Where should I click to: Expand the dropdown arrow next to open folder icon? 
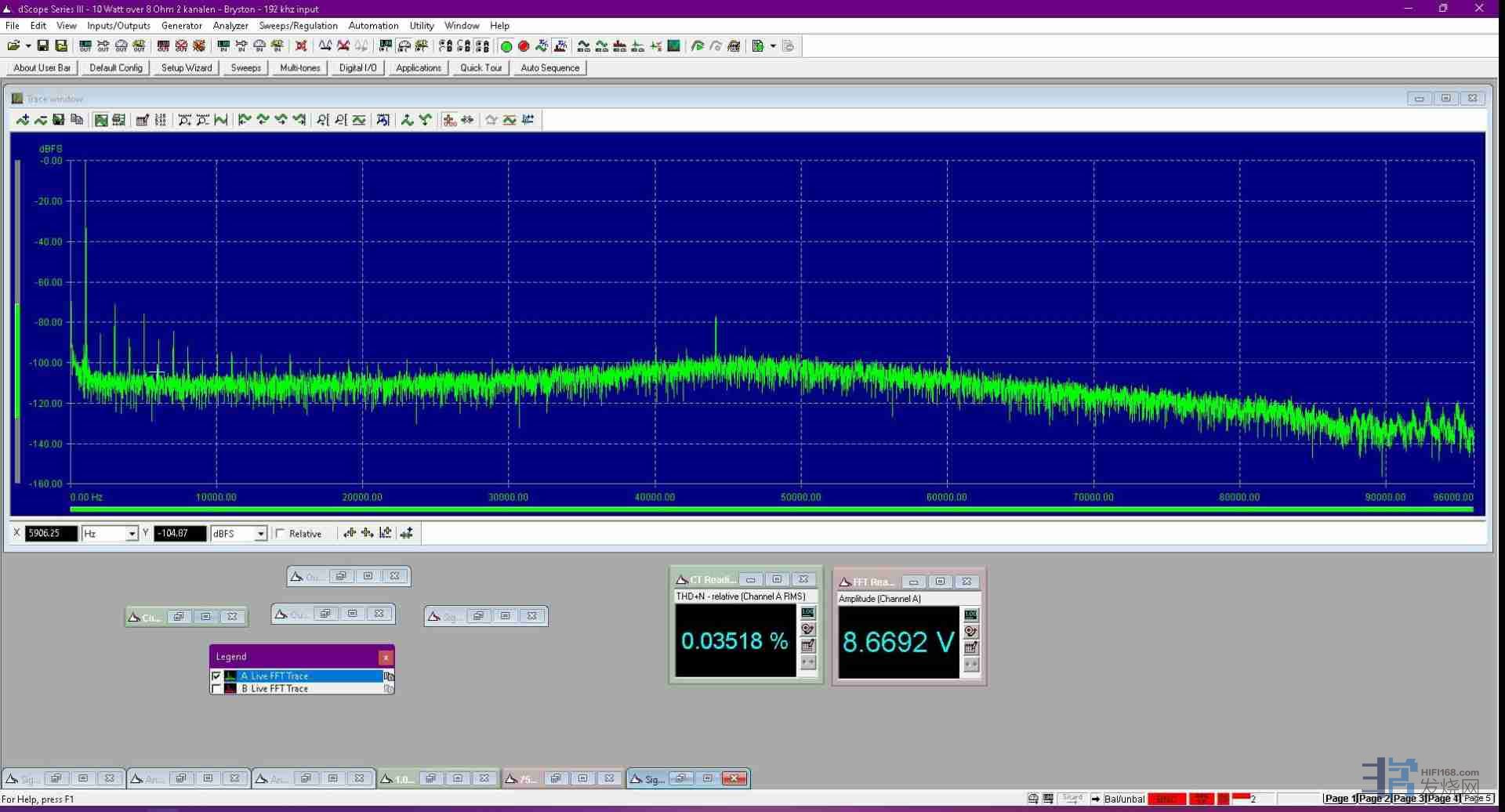coord(28,46)
